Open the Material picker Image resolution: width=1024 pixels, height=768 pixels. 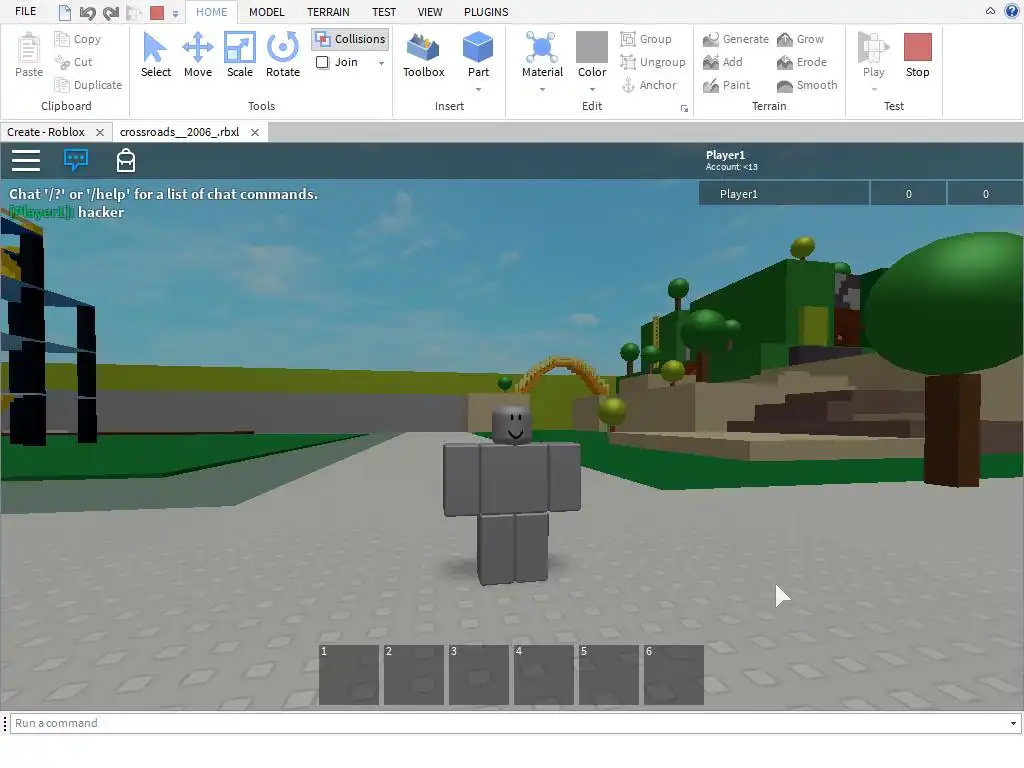click(542, 55)
